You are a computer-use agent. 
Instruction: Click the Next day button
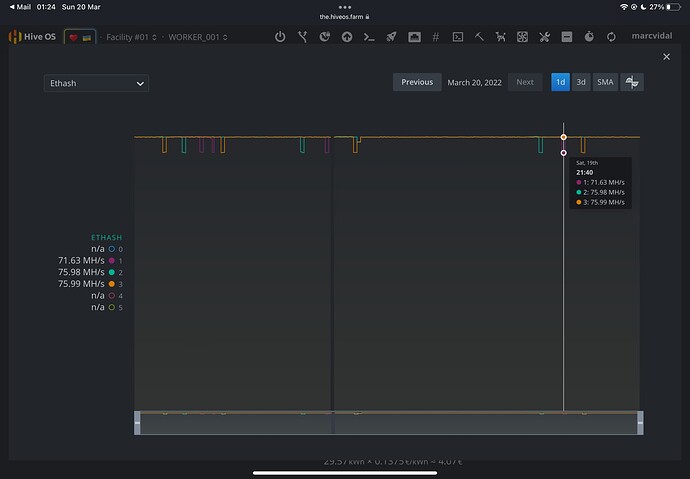point(525,82)
